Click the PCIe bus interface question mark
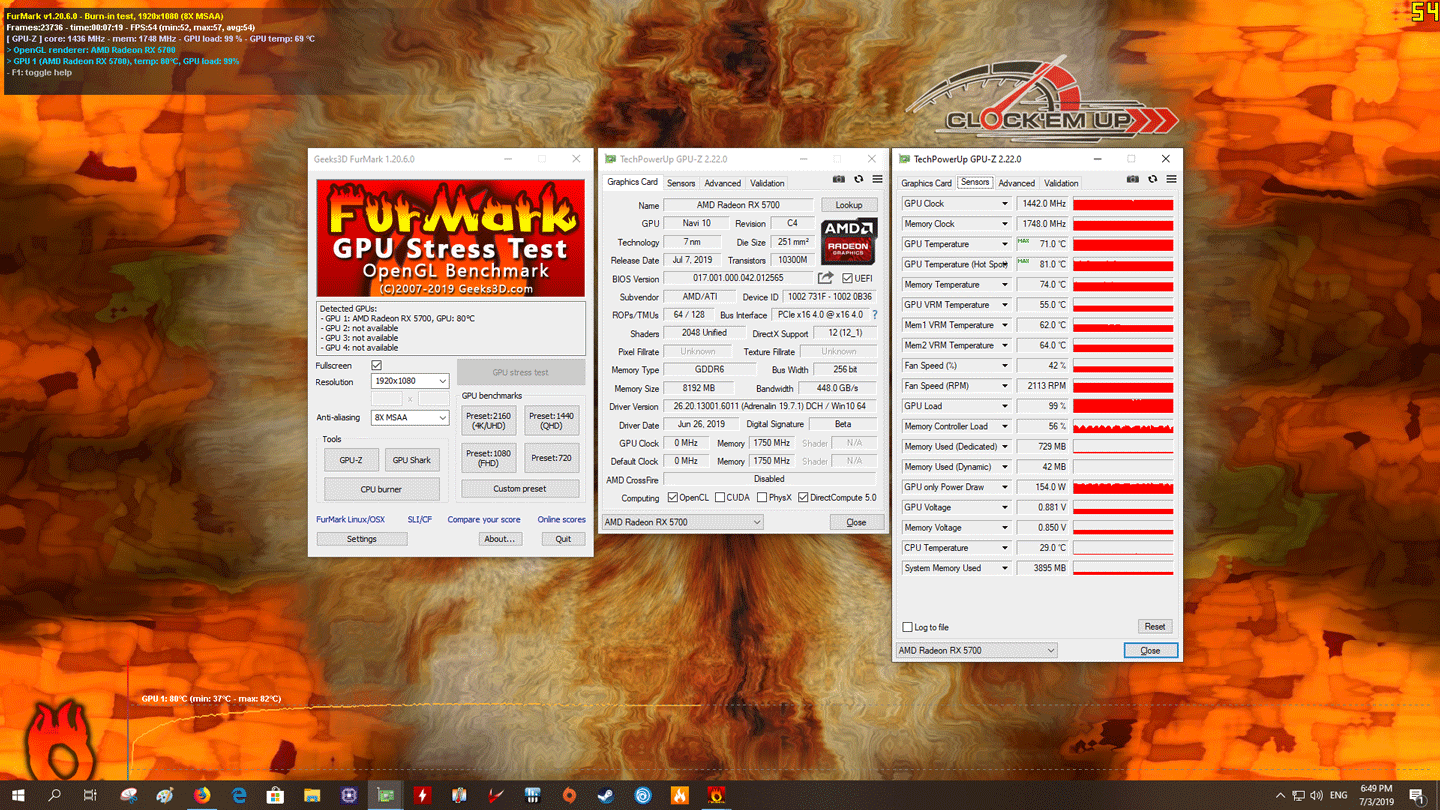This screenshot has width=1440, height=810. 875,315
